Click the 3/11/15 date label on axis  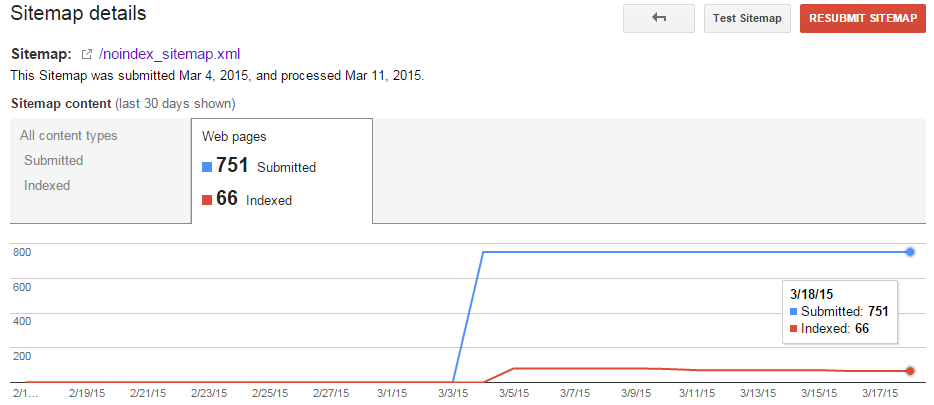[x=698, y=394]
